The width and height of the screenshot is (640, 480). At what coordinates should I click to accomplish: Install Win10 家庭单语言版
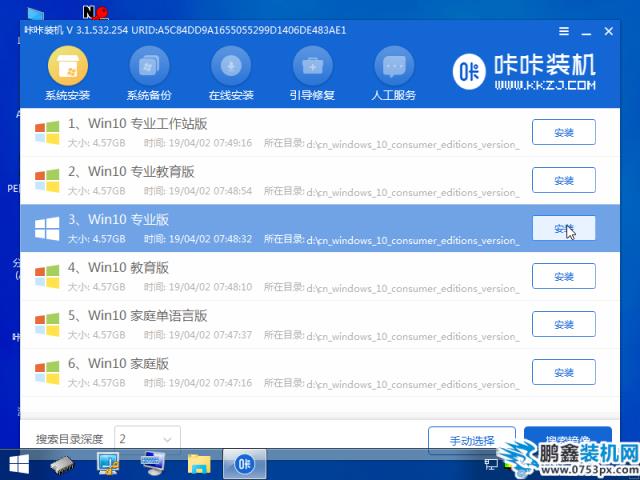coord(563,324)
